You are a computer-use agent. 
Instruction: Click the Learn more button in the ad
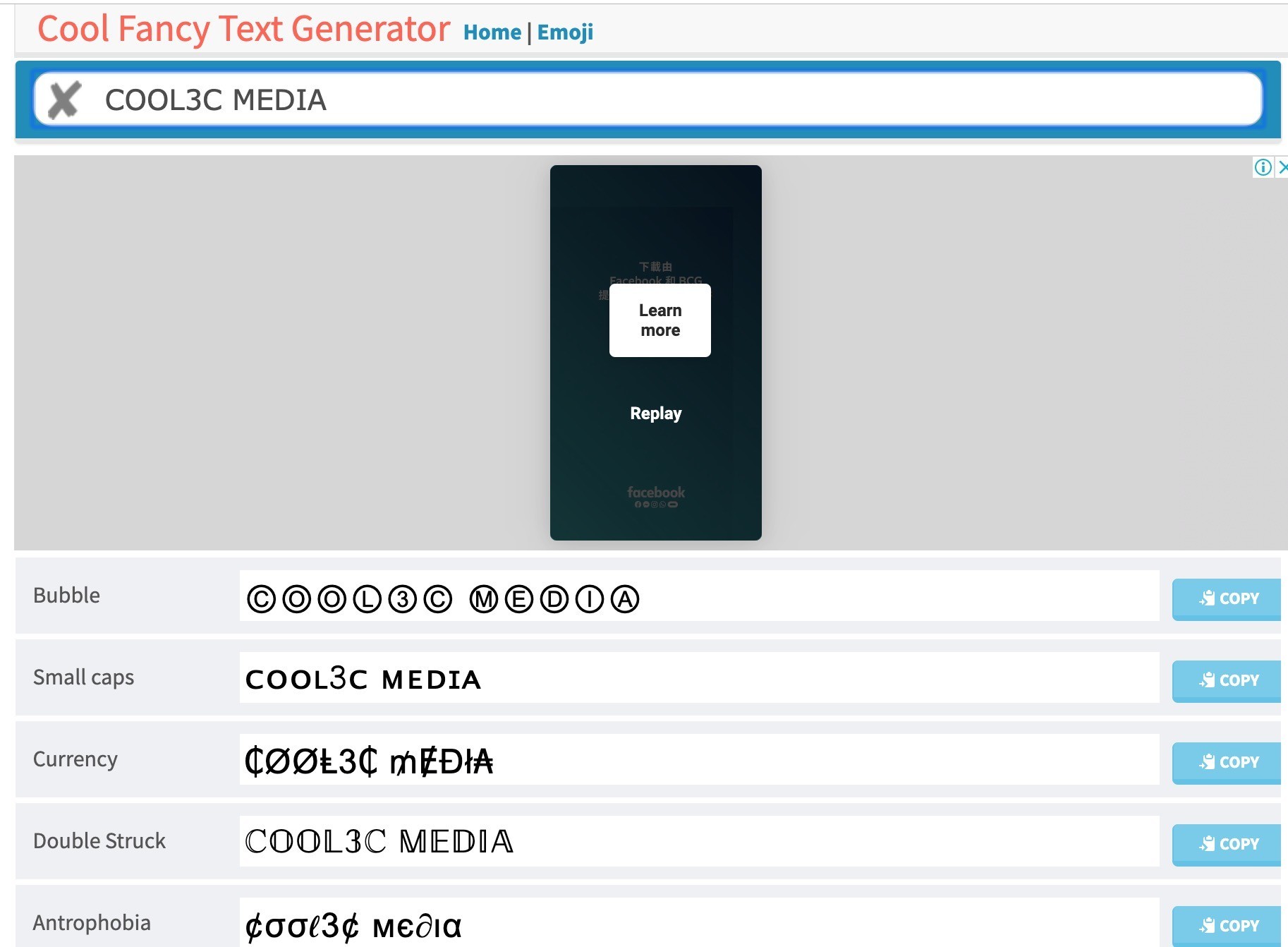click(x=660, y=320)
